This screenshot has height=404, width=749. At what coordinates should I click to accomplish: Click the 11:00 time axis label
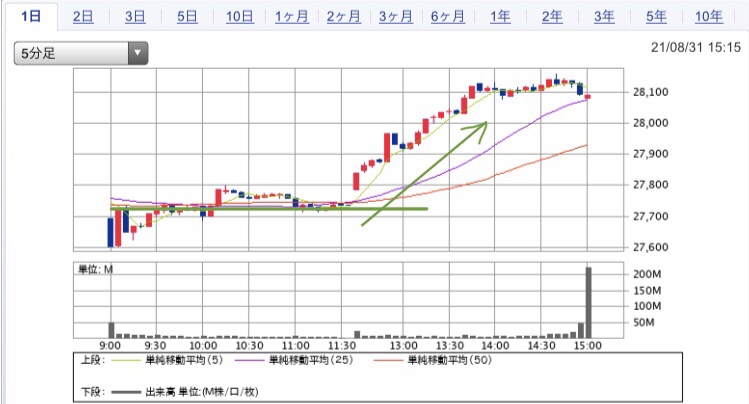click(296, 346)
